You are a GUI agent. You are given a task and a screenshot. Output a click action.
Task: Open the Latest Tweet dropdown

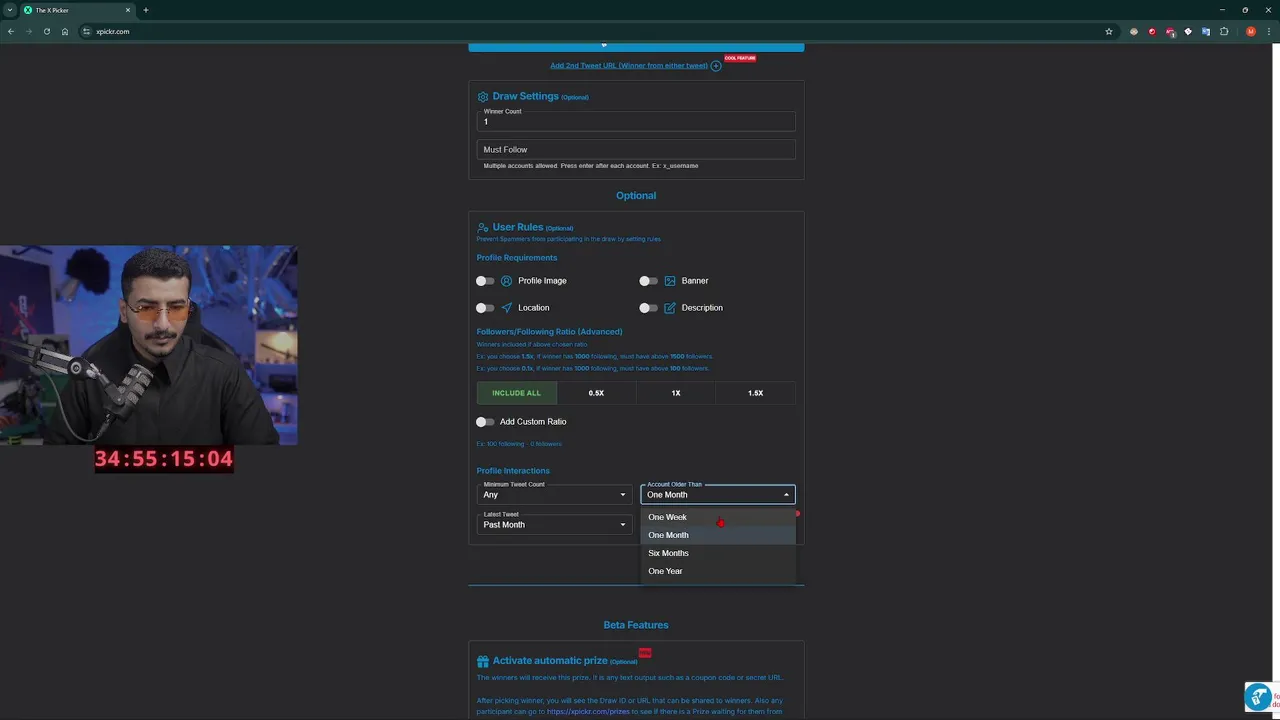point(554,525)
